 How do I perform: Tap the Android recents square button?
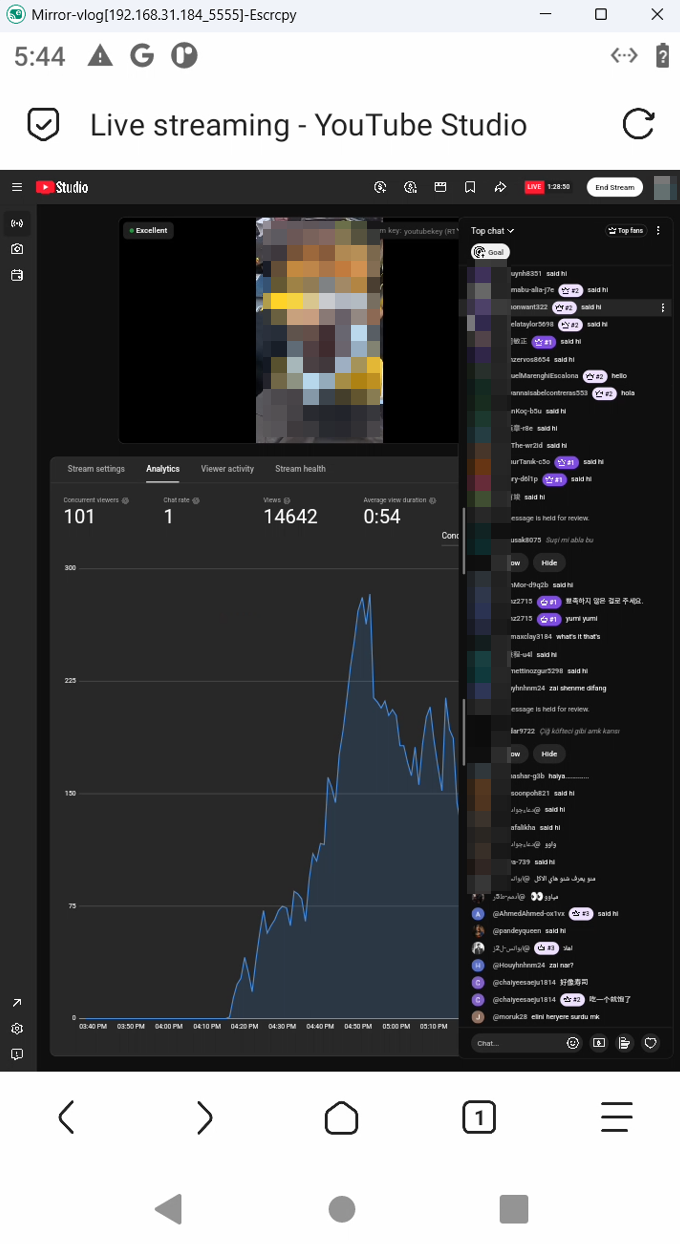[513, 1209]
